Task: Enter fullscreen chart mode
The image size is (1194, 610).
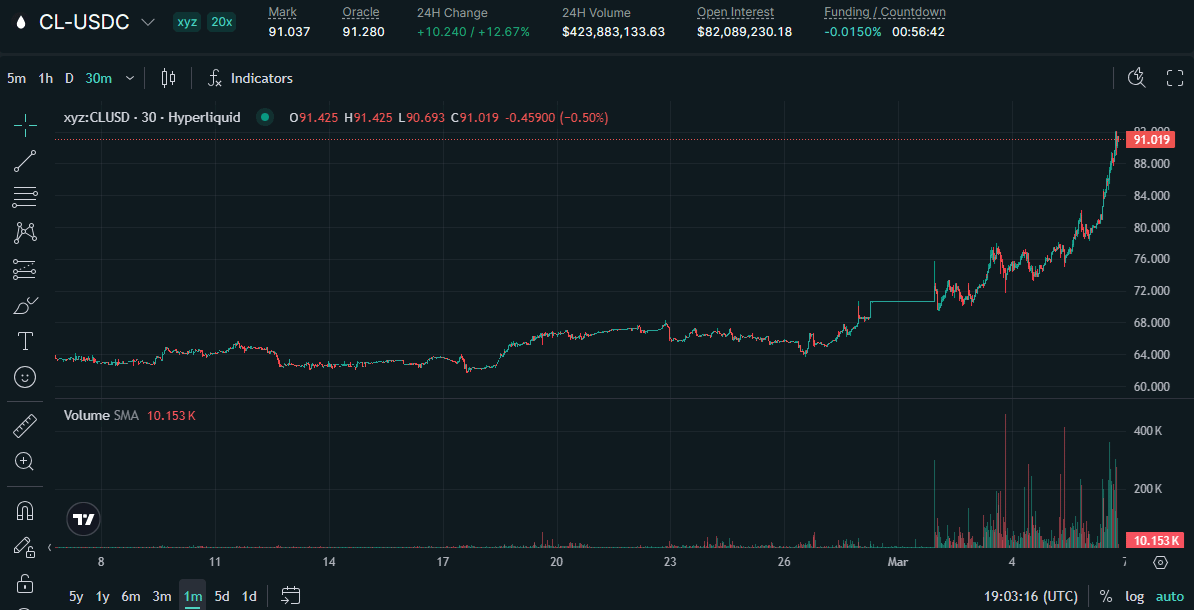Action: 1173,77
